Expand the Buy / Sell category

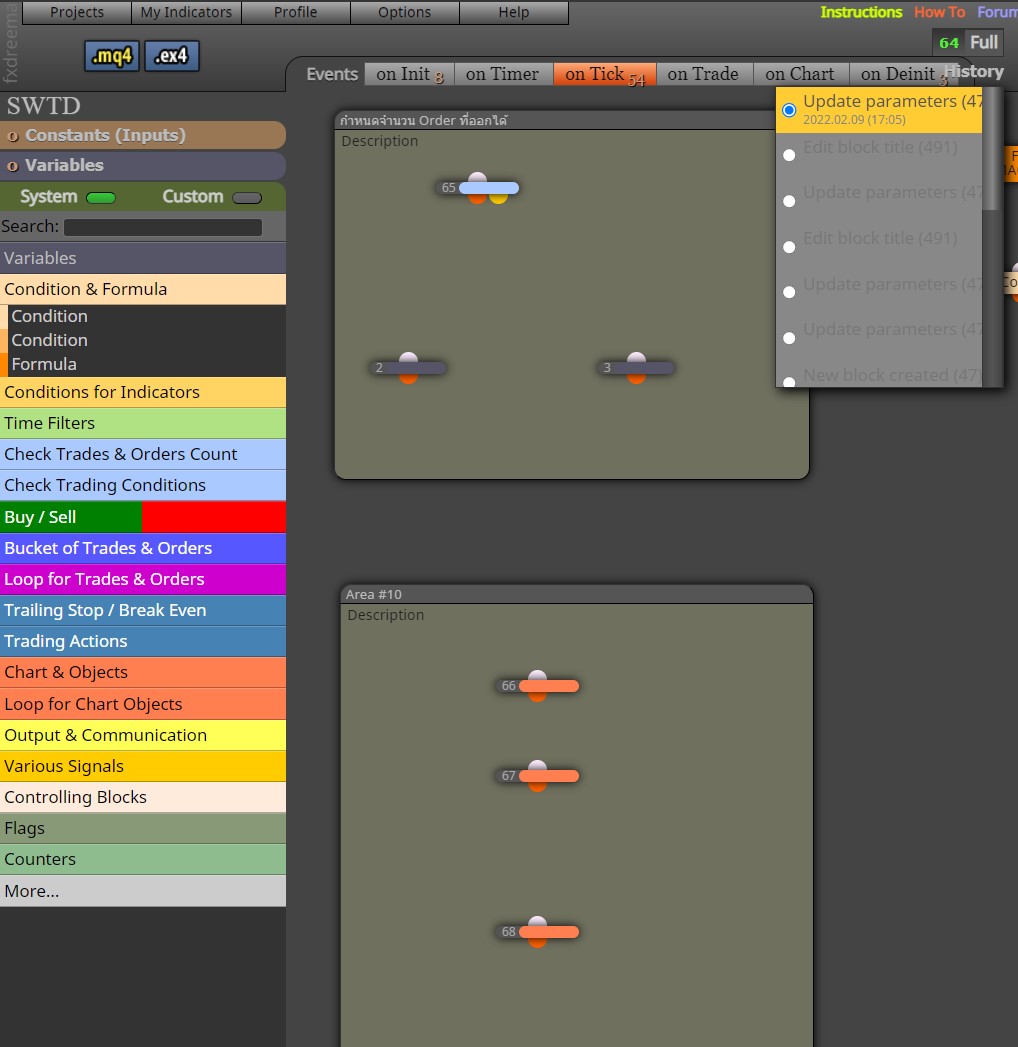143,517
